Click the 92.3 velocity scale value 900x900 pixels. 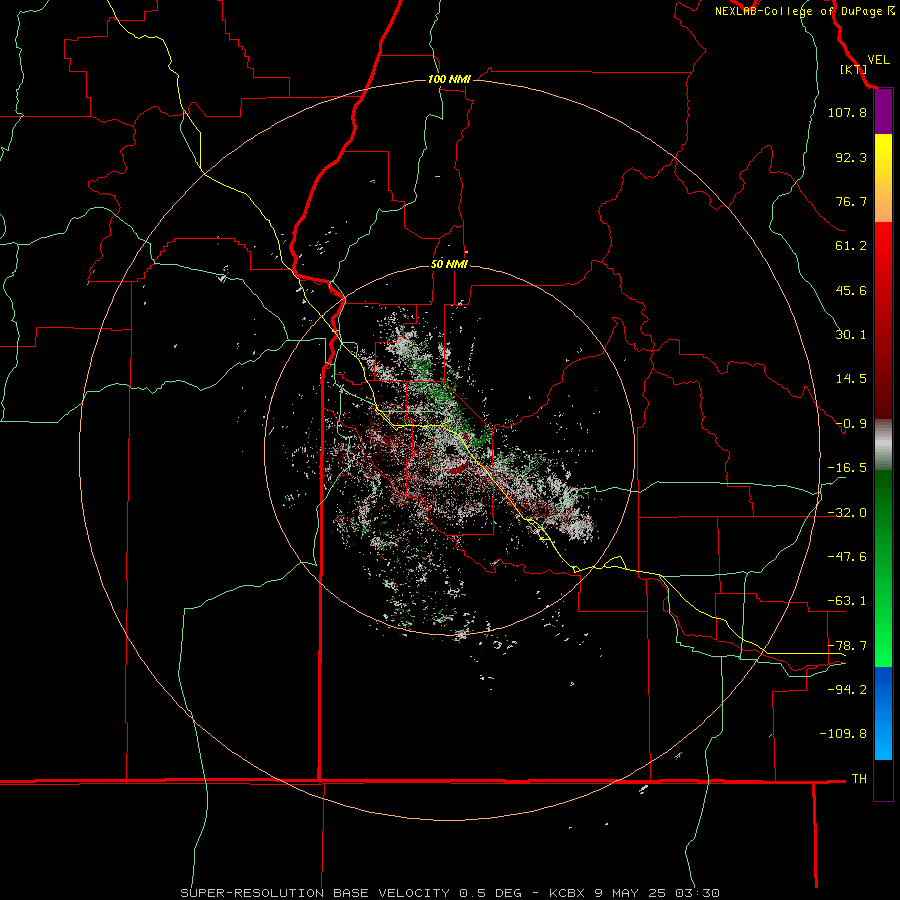[x=851, y=157]
